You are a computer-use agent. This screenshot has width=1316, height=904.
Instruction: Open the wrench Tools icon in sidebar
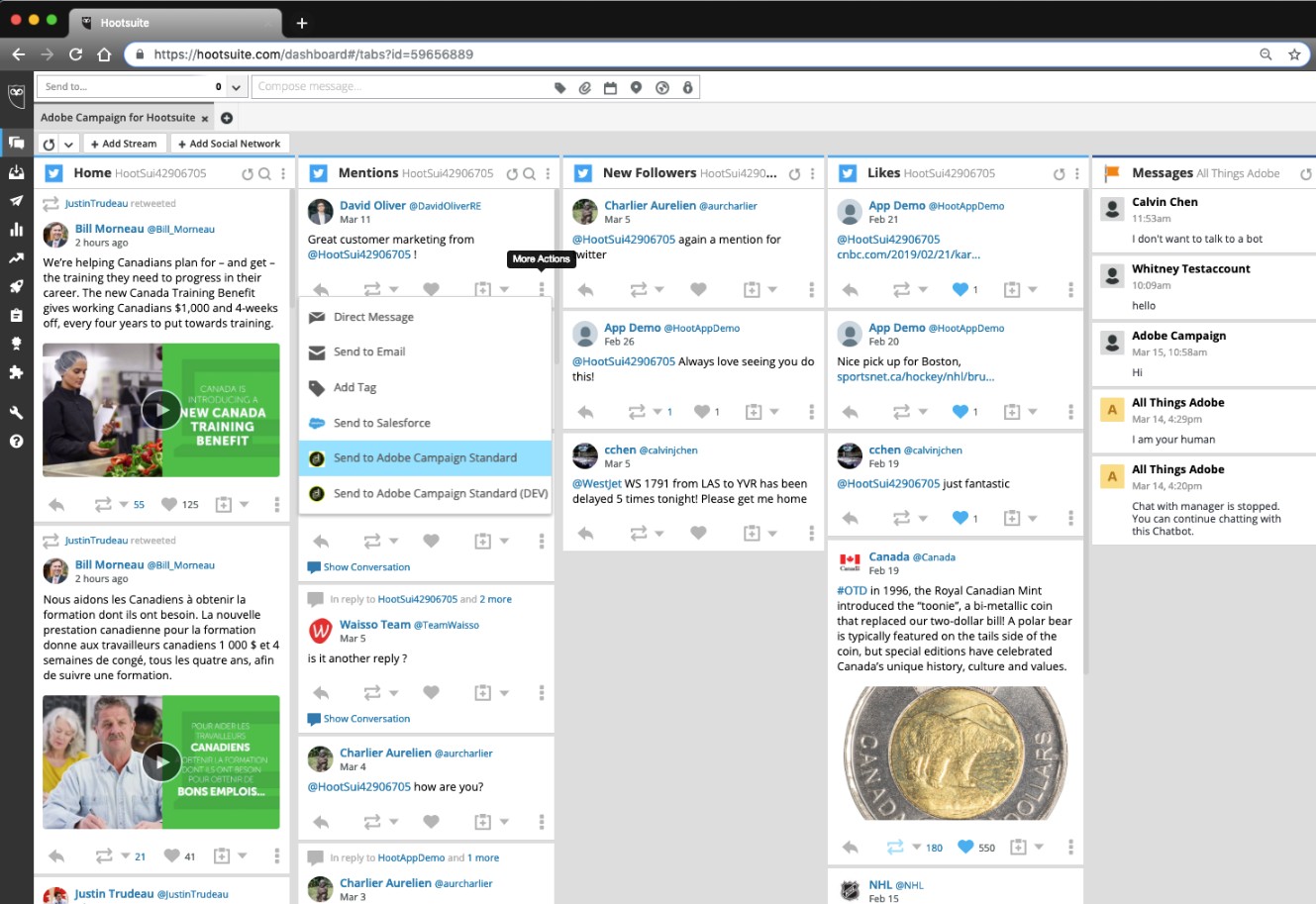16,413
